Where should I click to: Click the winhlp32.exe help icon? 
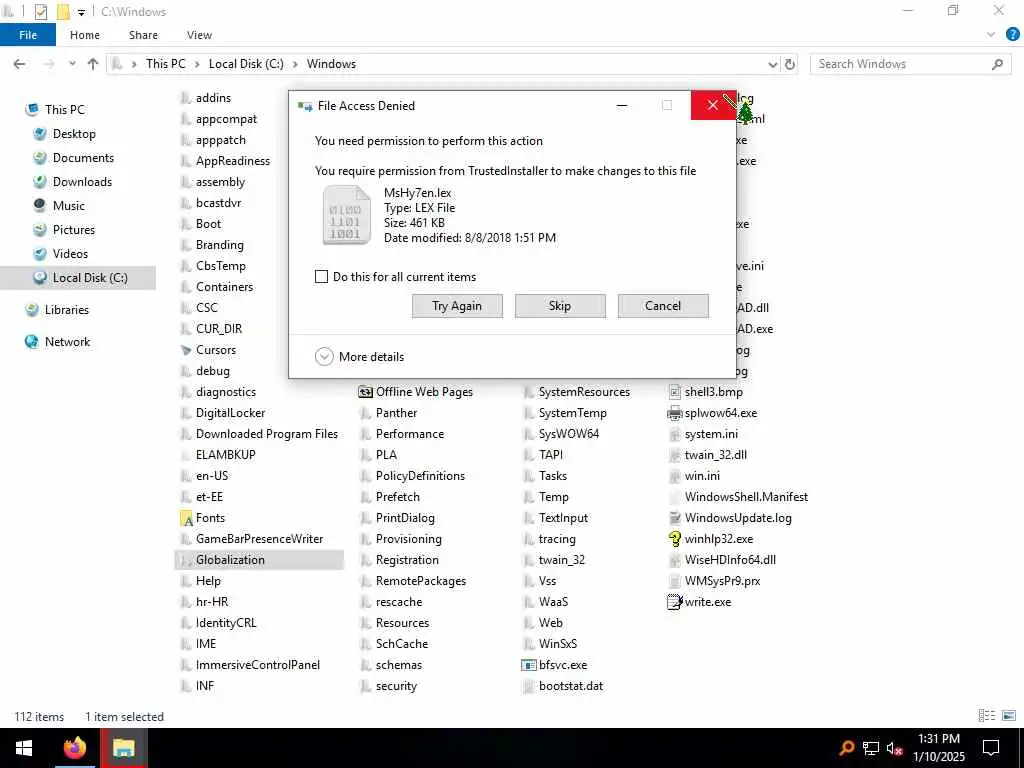point(675,539)
